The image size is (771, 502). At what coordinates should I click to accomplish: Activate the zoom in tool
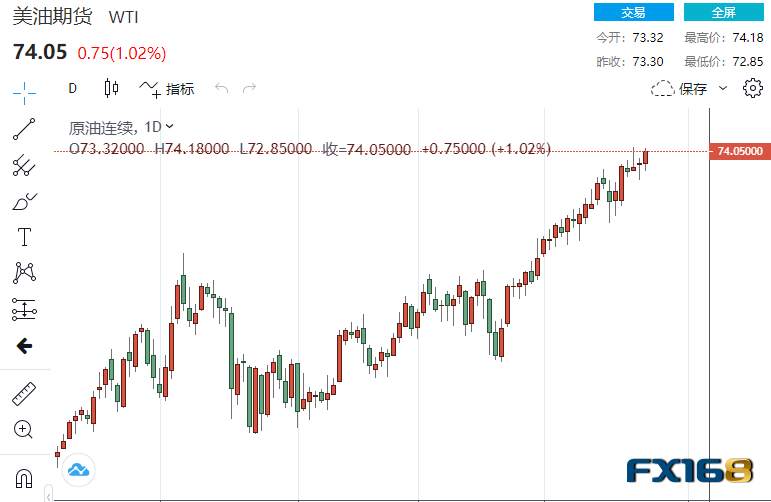pyautogui.click(x=24, y=430)
